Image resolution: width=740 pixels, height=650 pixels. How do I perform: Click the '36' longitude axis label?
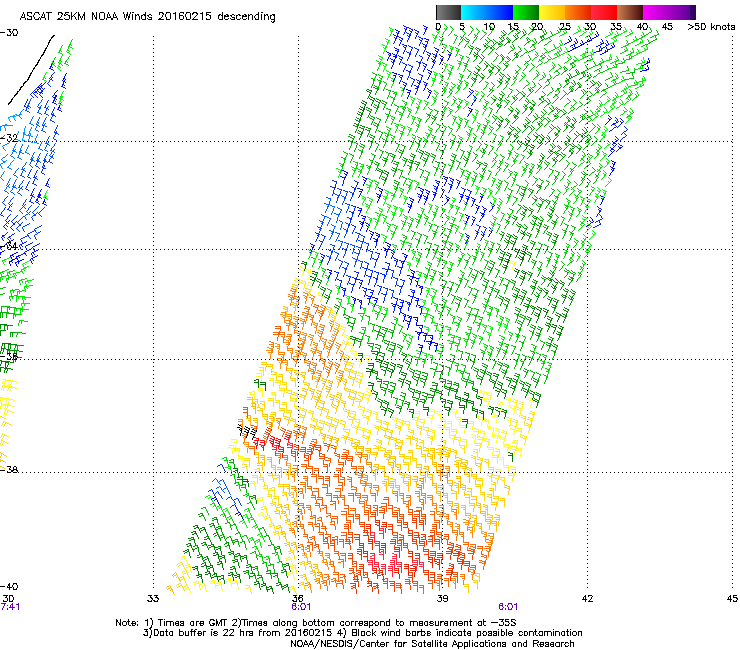[297, 599]
